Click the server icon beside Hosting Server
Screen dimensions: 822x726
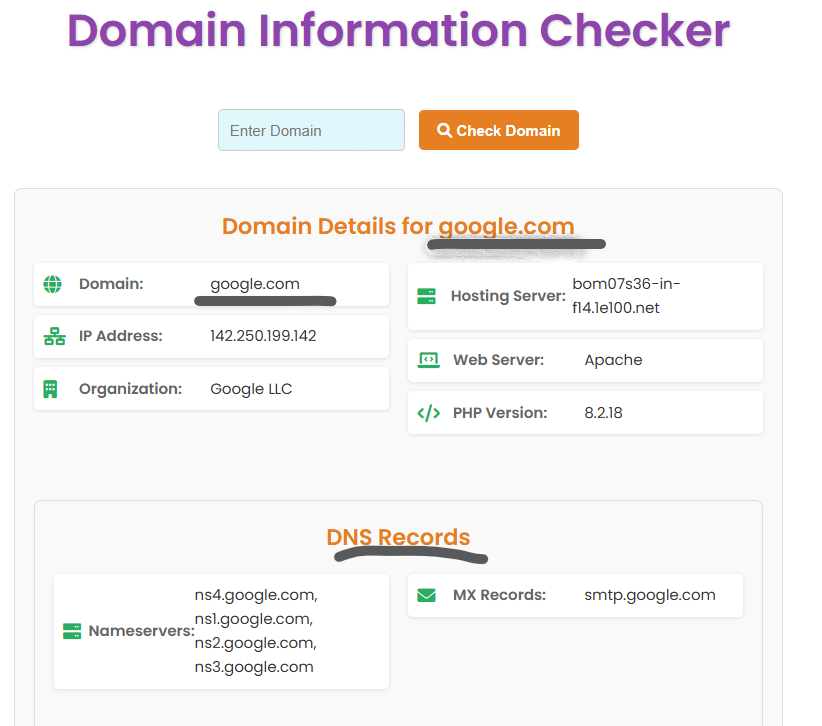tap(426, 296)
